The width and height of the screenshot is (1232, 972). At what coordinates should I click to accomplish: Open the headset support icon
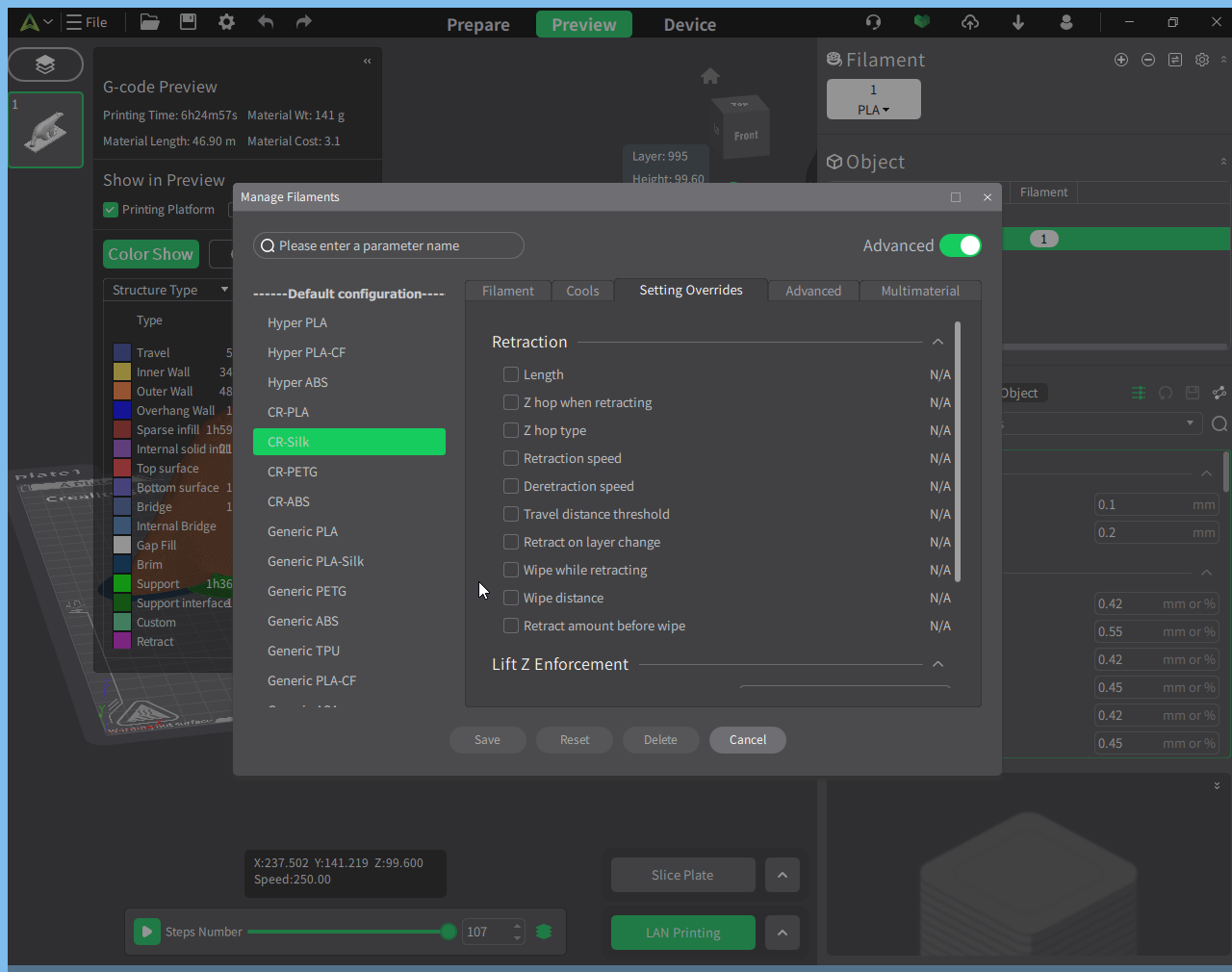click(873, 21)
